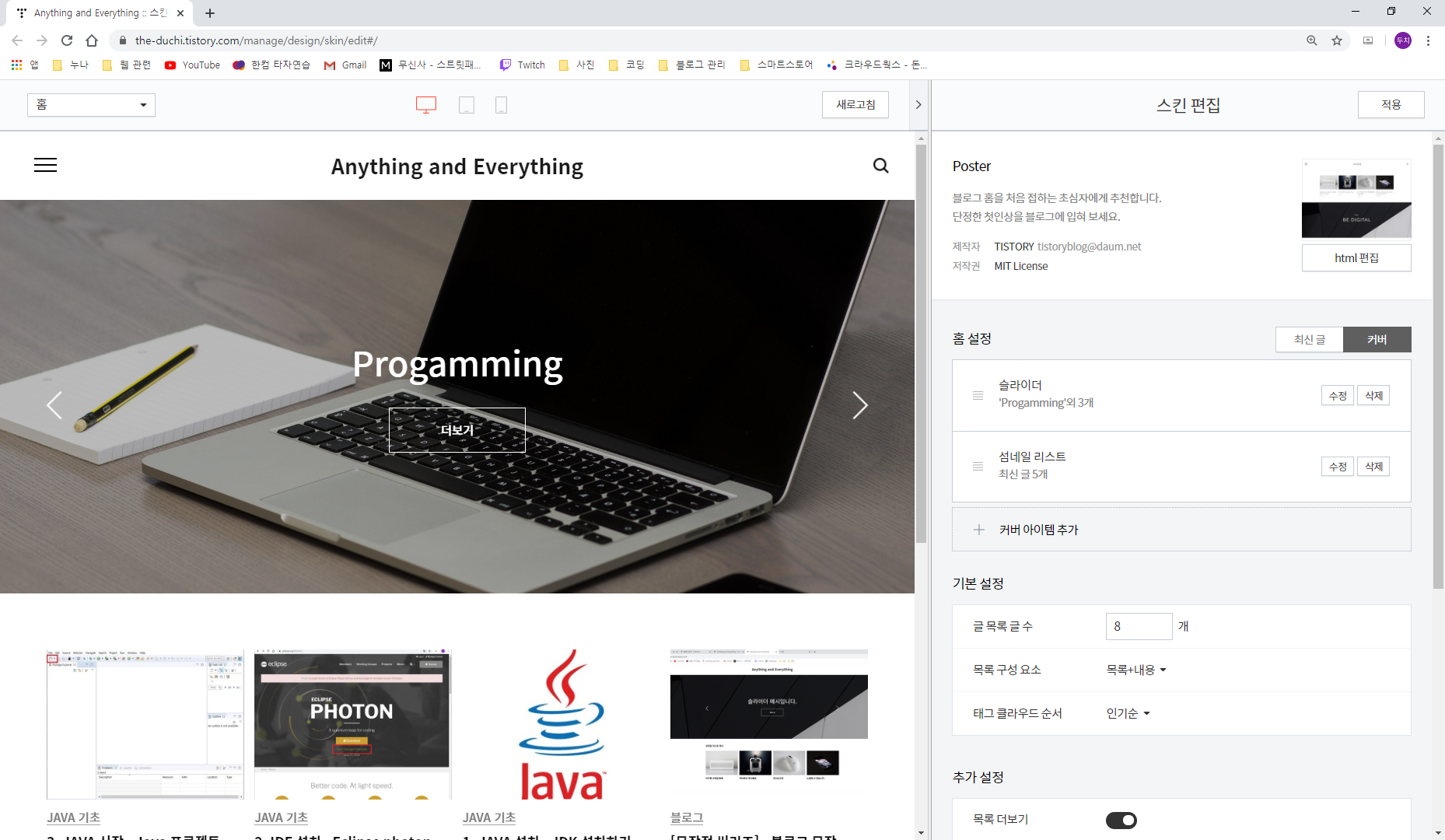Collapse the skin edit side panel arrow
The height and width of the screenshot is (840, 1445).
(x=918, y=105)
